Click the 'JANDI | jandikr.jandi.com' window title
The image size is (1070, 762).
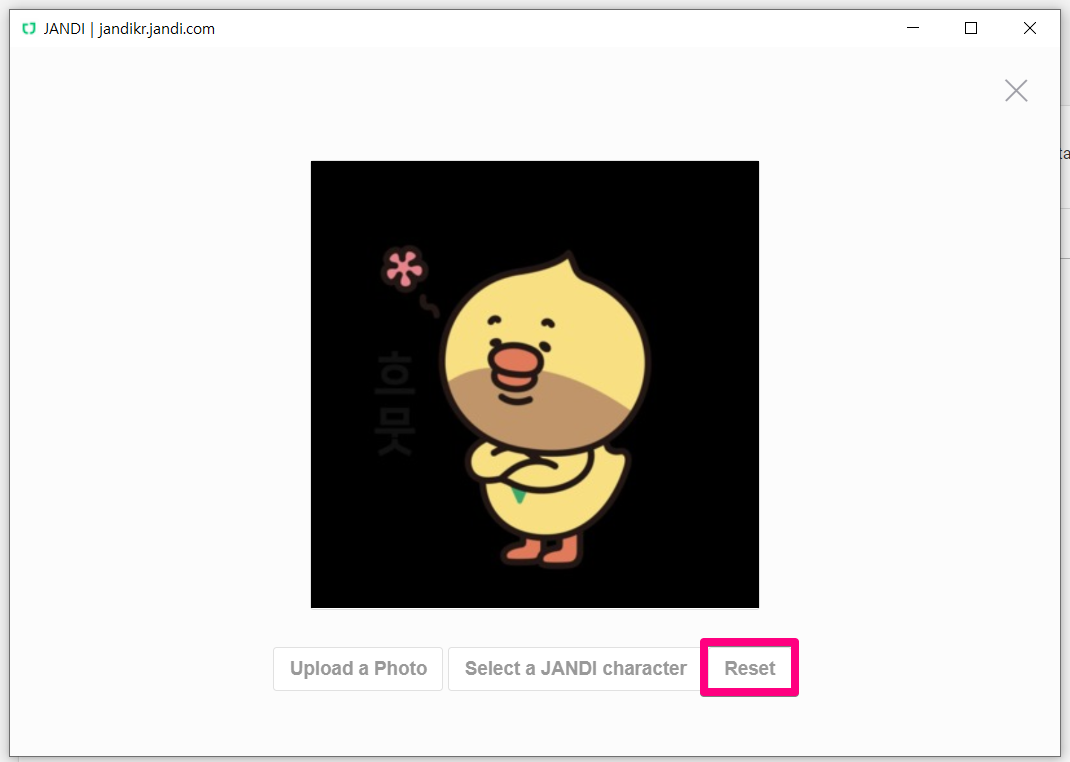[x=130, y=29]
